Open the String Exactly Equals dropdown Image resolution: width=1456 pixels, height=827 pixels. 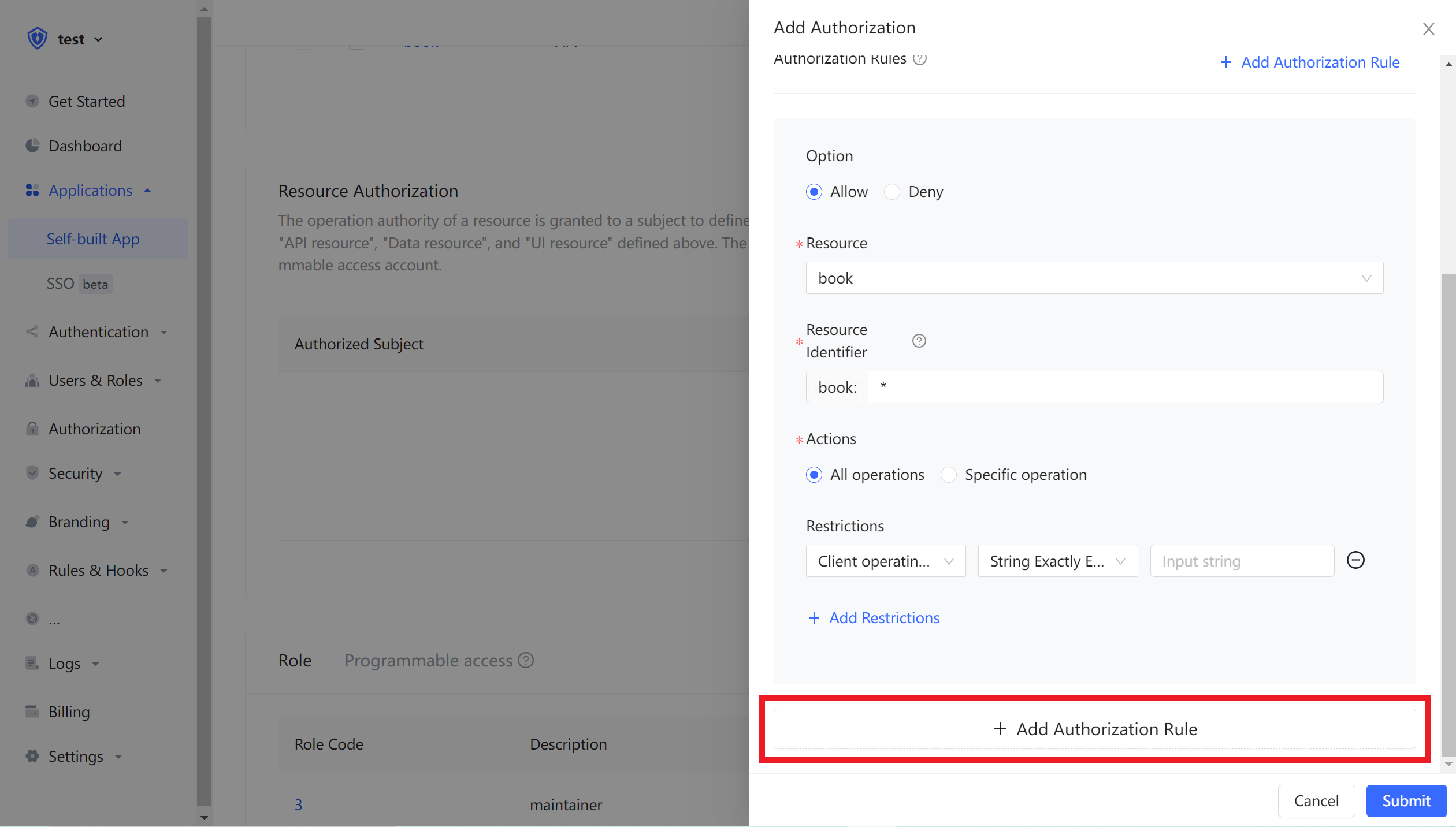point(1057,561)
